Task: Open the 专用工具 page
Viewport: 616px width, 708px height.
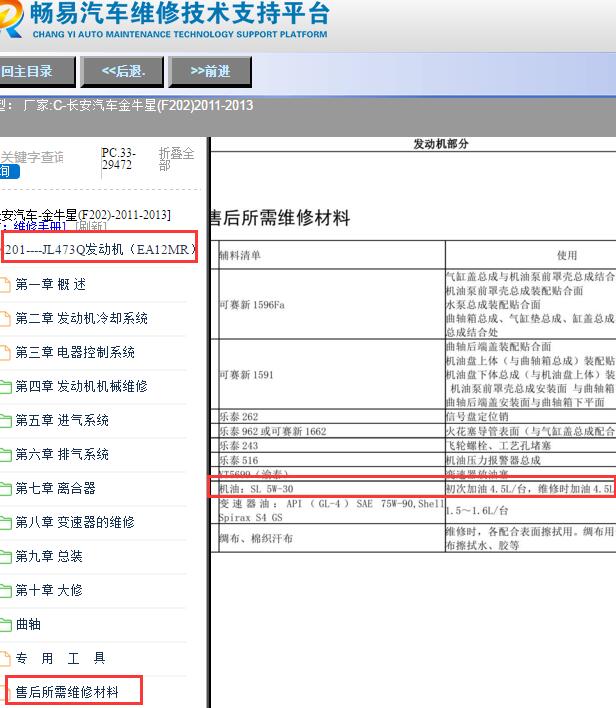Action: [61, 658]
